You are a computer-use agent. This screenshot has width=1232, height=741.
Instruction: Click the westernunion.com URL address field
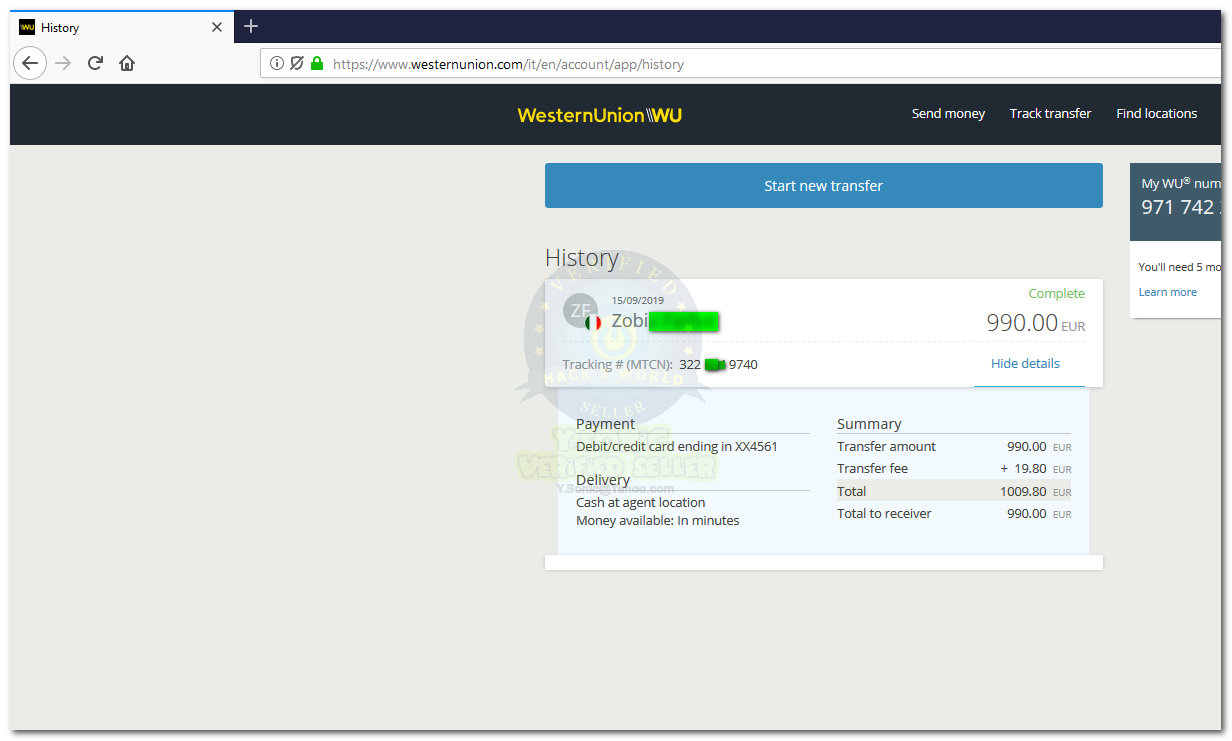point(740,64)
